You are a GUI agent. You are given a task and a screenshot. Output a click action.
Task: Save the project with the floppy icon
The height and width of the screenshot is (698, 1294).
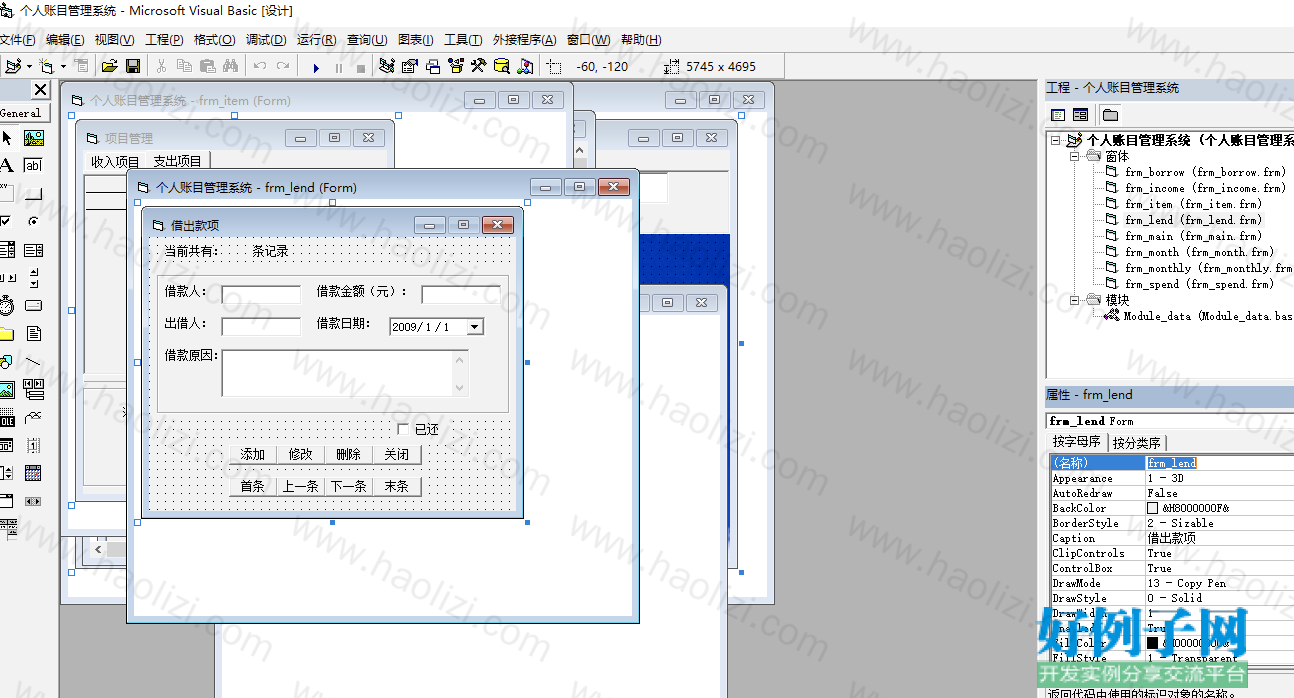pos(133,66)
